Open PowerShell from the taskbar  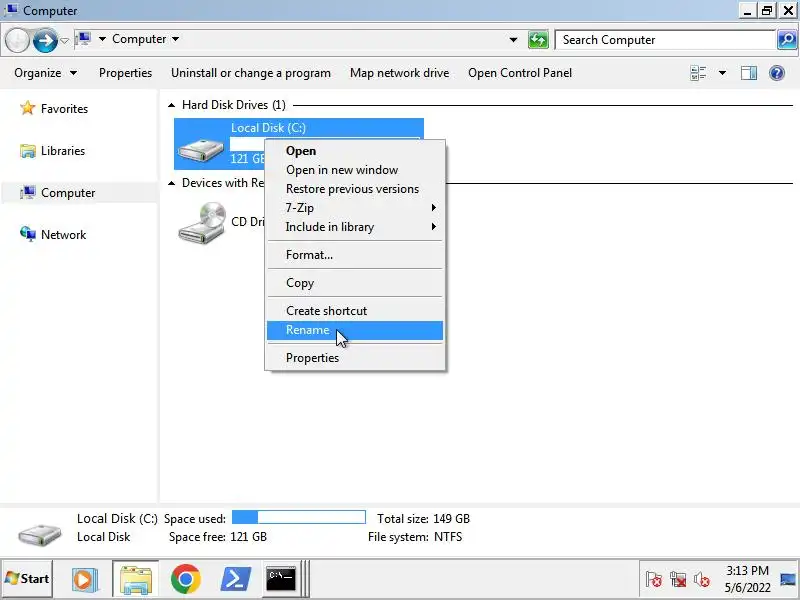(235, 579)
